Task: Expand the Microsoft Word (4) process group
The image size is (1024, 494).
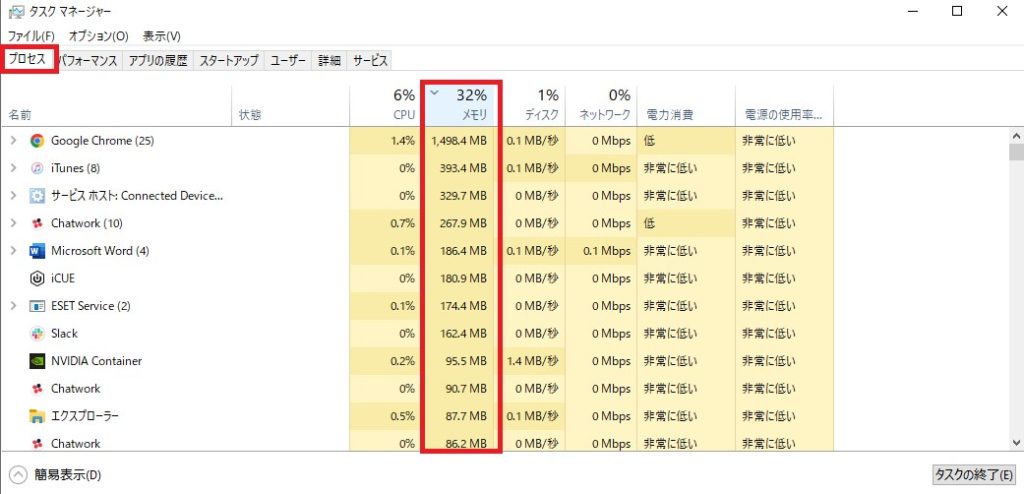Action: click(13, 251)
